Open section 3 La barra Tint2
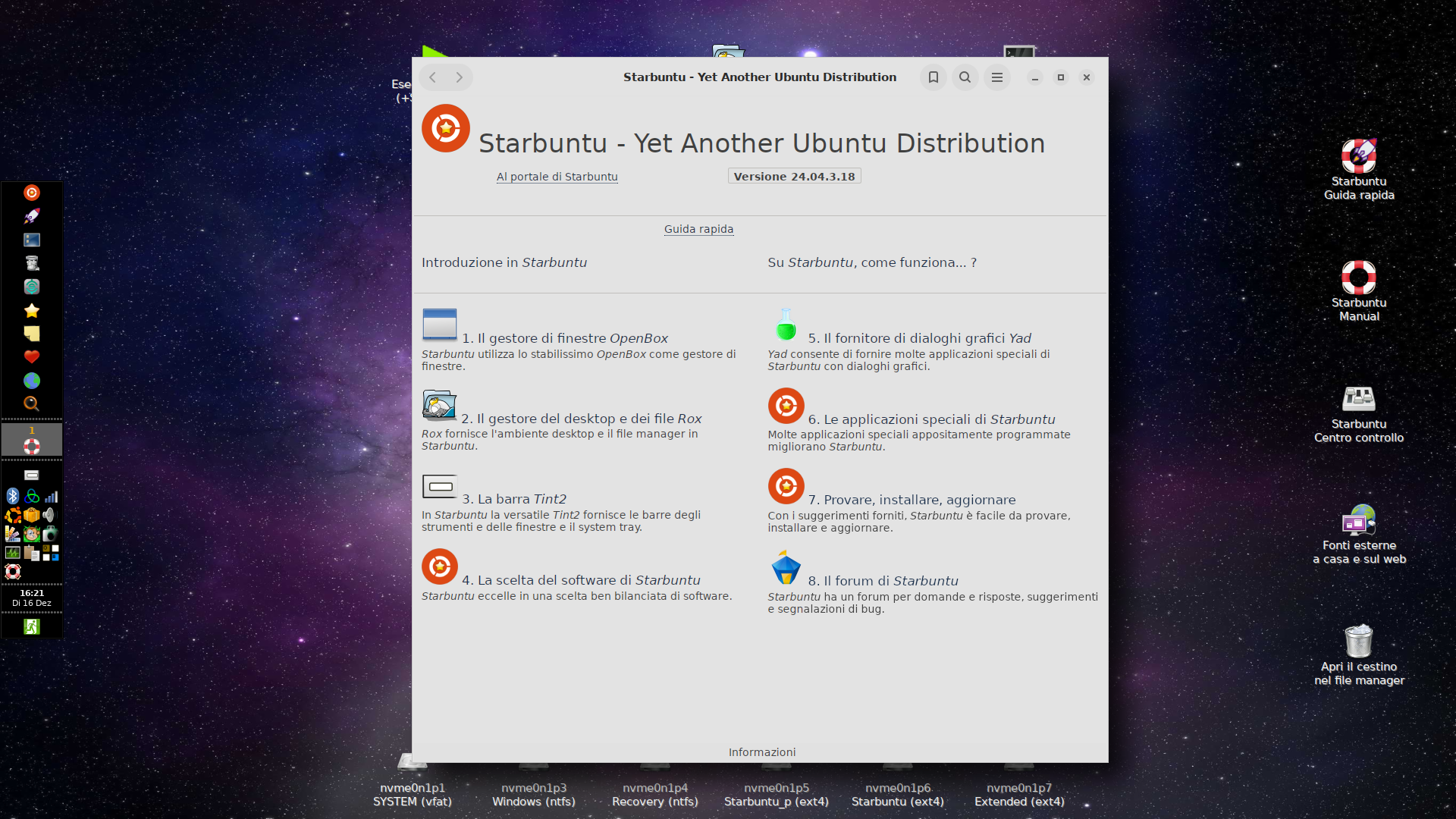 click(514, 499)
